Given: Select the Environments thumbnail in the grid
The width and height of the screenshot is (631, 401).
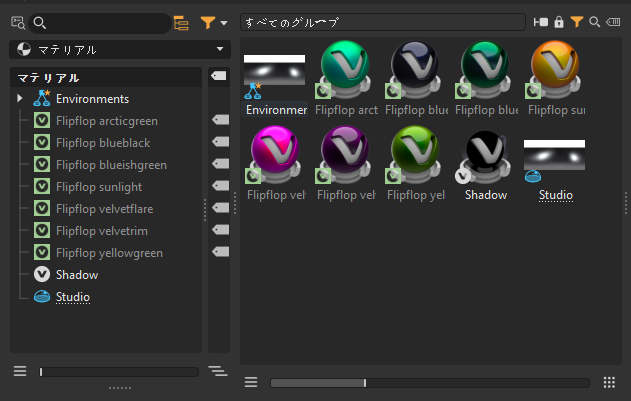Looking at the screenshot, I should coord(274,76).
